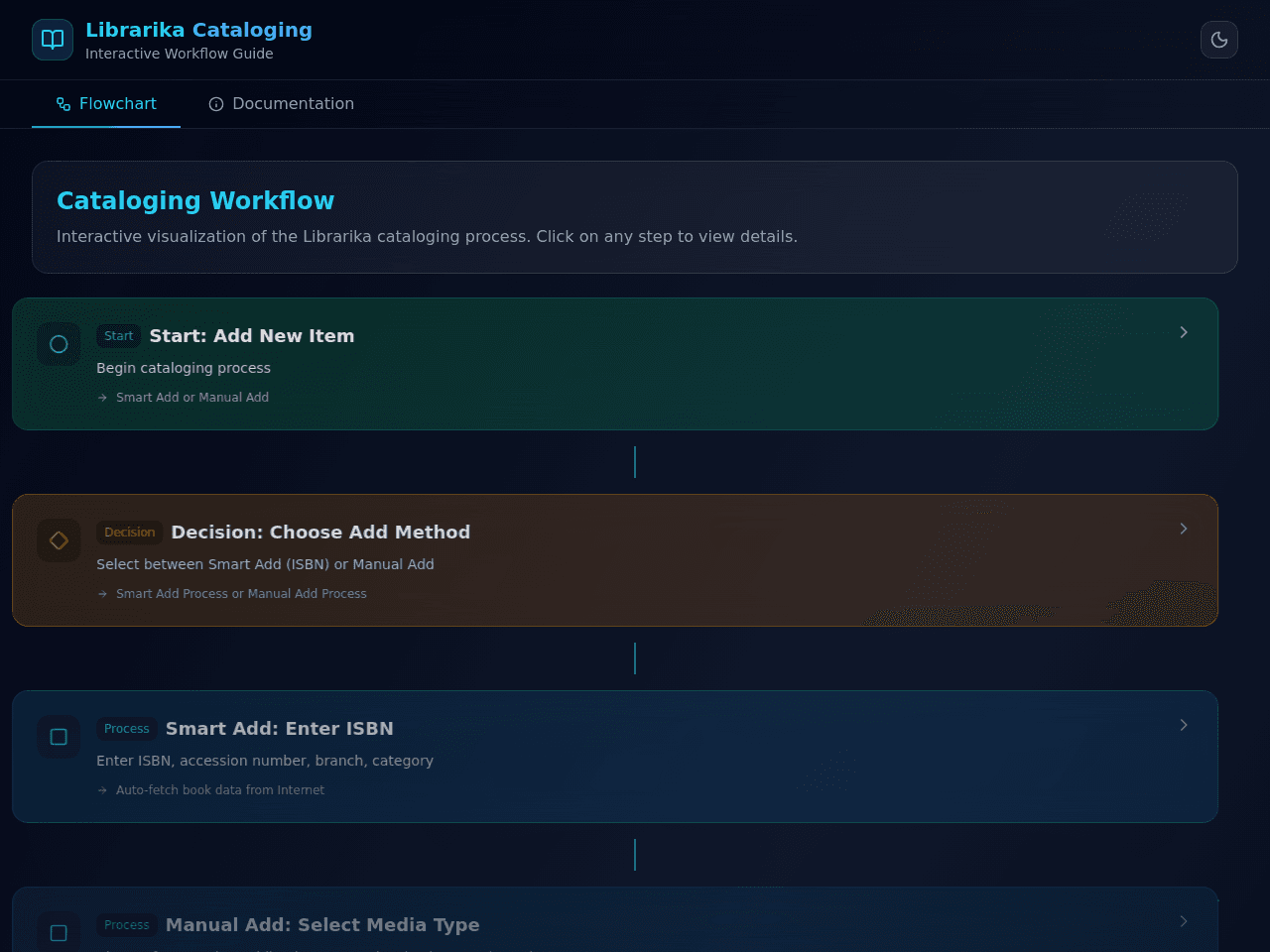Click 'Begin cataloging process' text

(184, 368)
